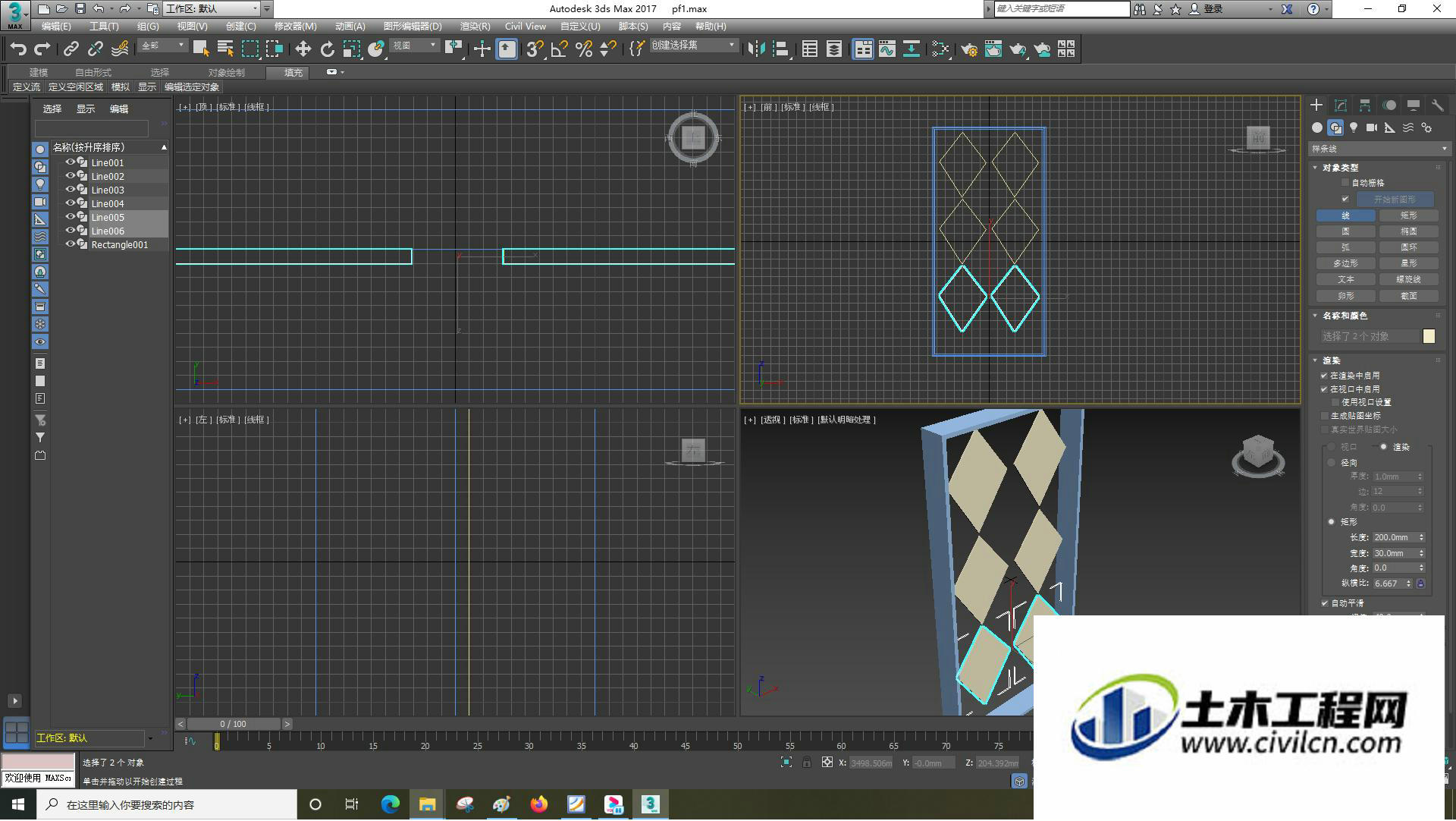The image size is (1456, 821).
Task: Toggle Angle Snap button
Action: [x=559, y=49]
